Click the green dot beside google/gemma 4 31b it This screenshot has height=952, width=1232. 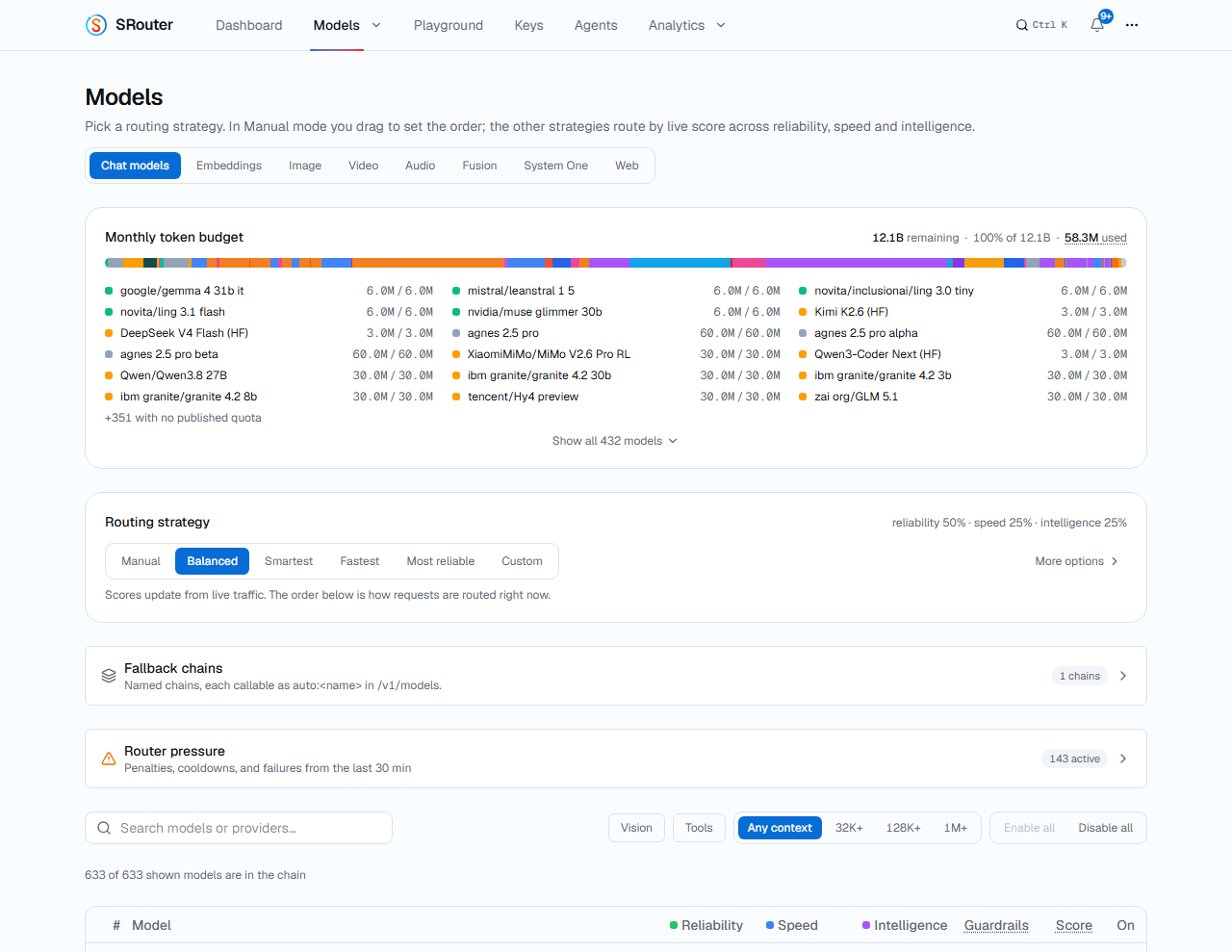coord(109,291)
